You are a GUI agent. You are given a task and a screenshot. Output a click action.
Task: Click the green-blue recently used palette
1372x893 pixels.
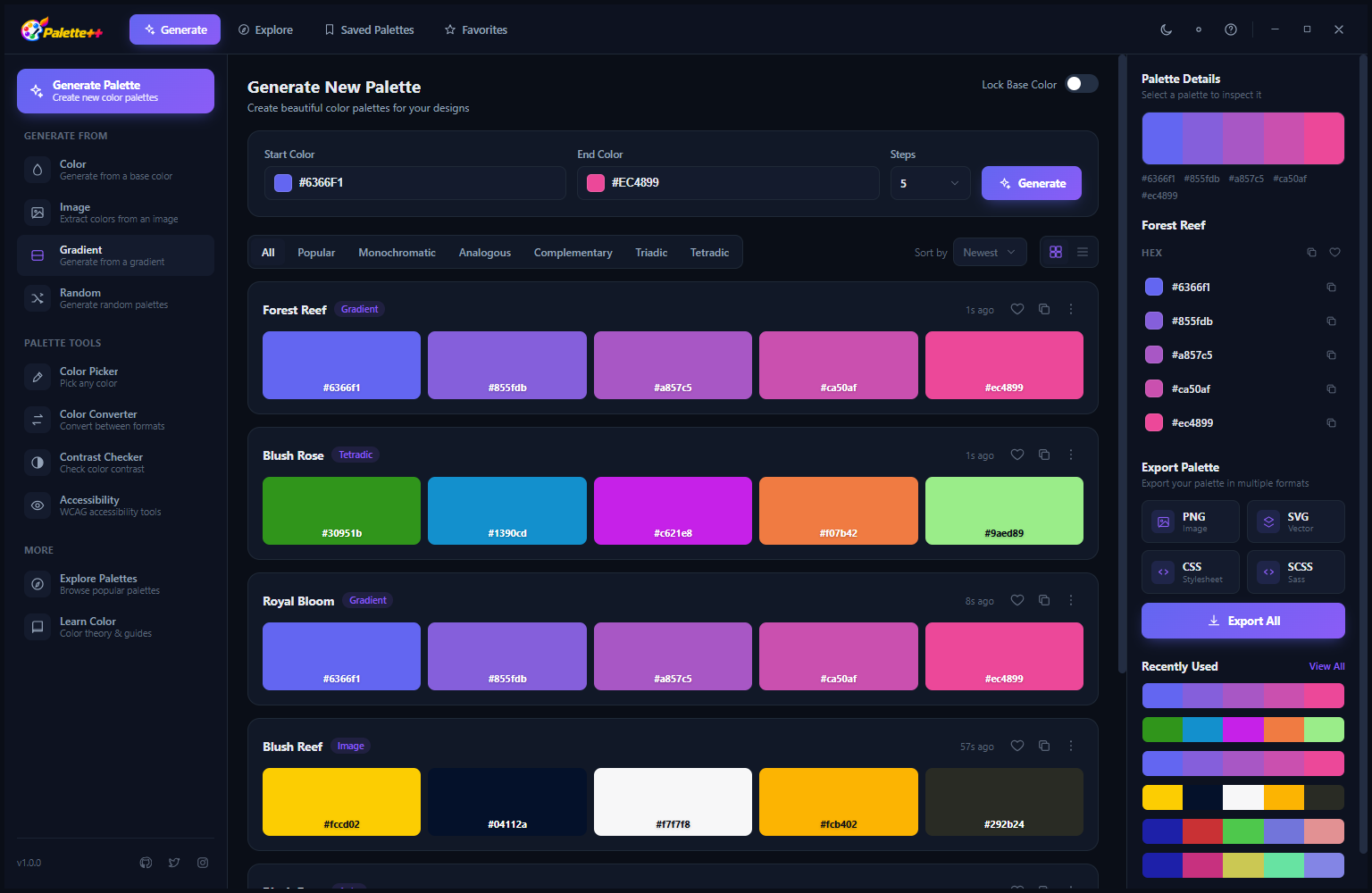[x=1243, y=730]
